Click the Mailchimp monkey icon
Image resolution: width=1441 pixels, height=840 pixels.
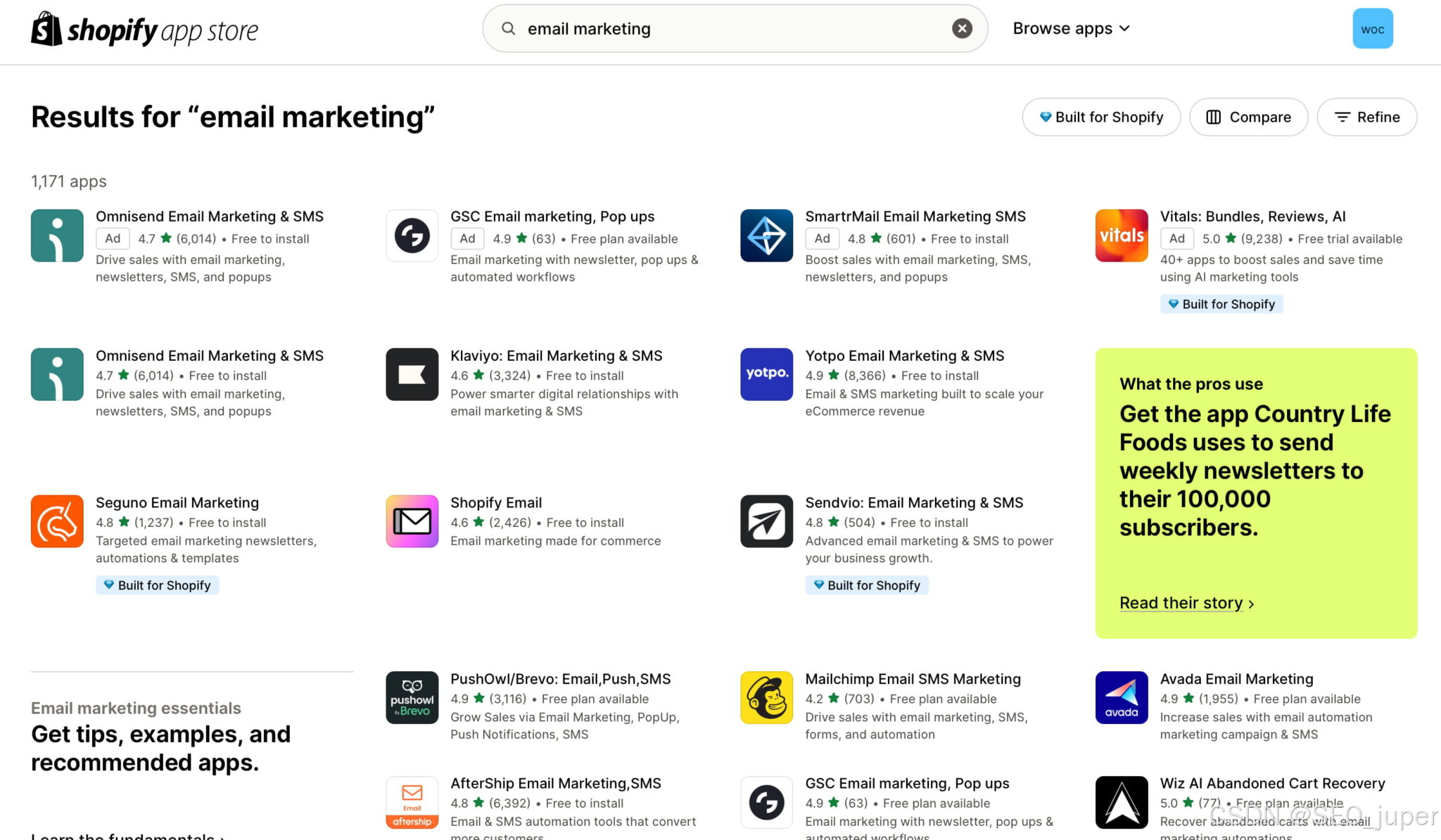click(766, 697)
